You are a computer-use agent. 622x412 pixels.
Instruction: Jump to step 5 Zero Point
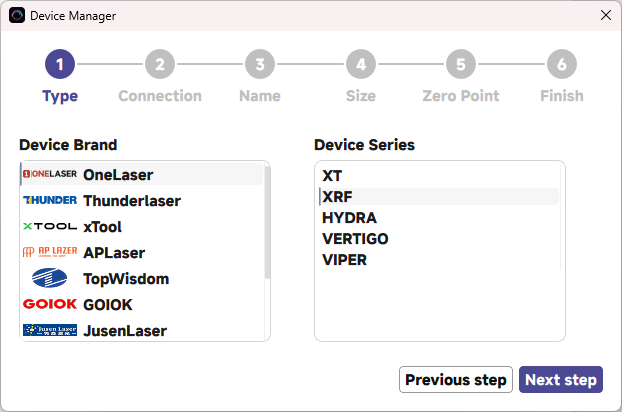[461, 64]
